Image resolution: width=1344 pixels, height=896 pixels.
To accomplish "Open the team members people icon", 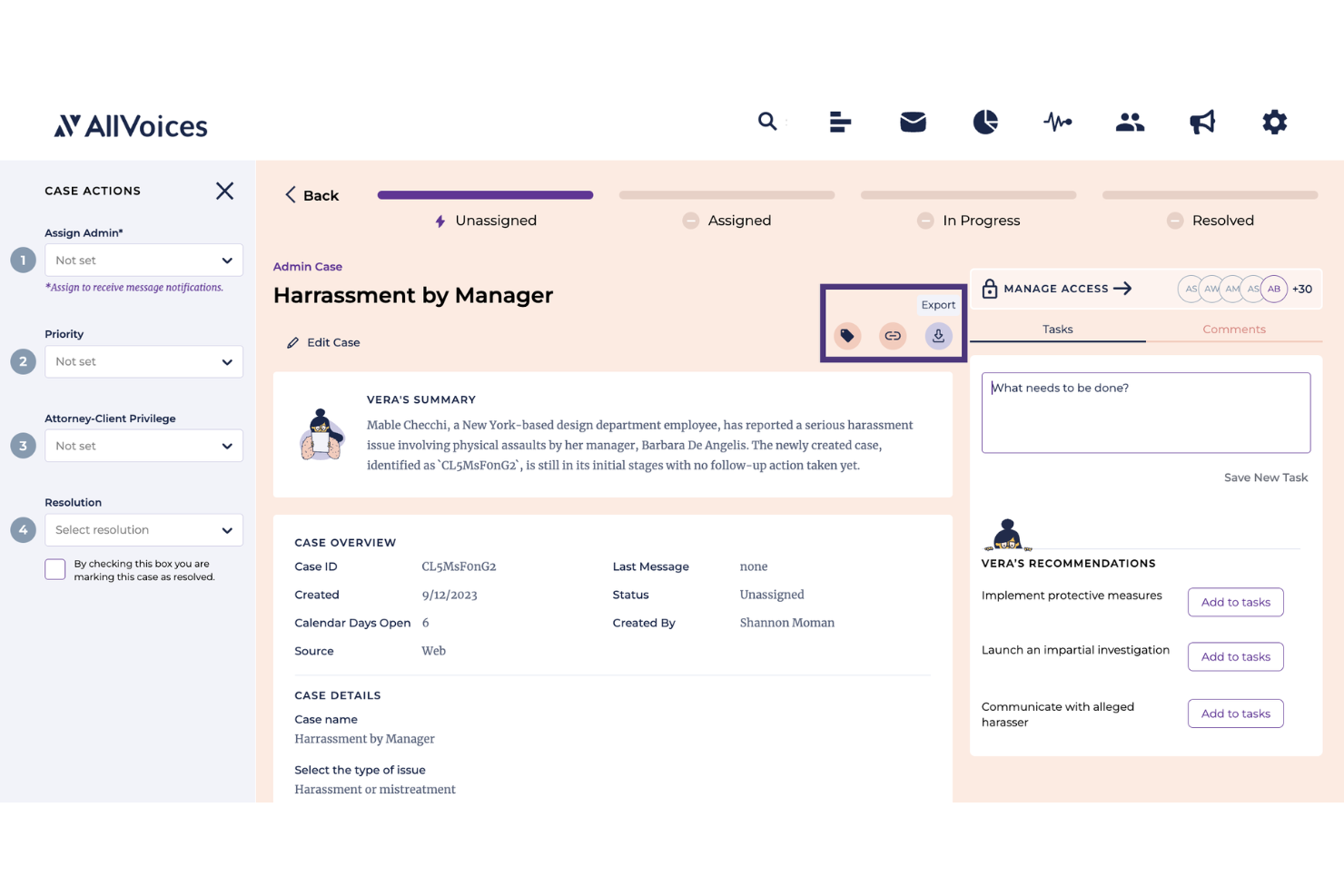I will pyautogui.click(x=1130, y=121).
